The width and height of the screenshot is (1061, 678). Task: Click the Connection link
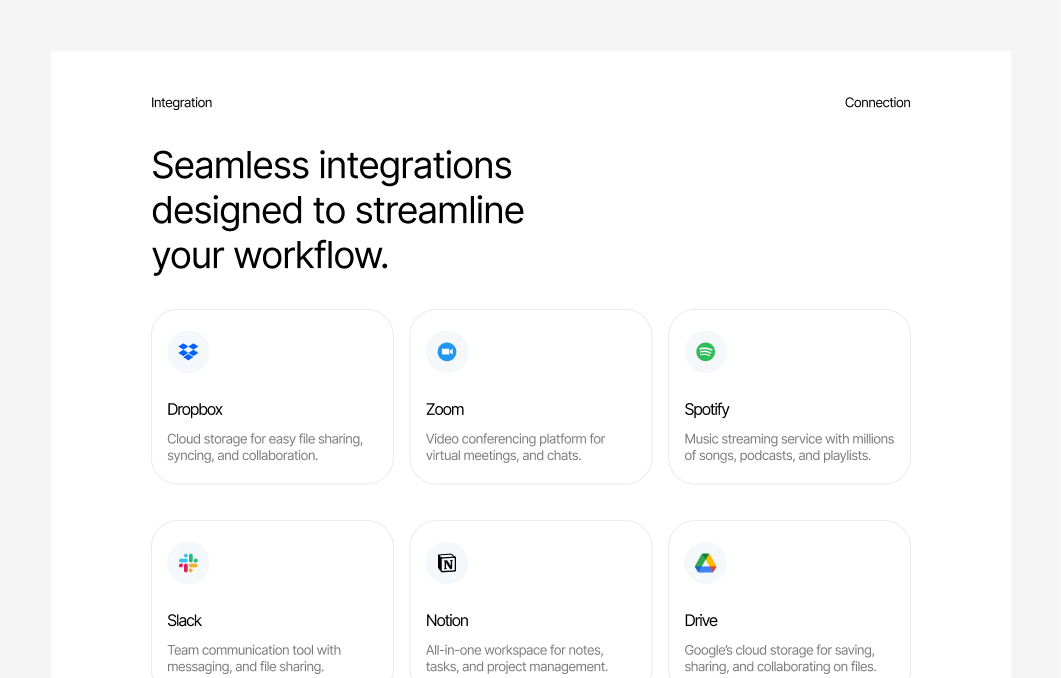coord(877,102)
